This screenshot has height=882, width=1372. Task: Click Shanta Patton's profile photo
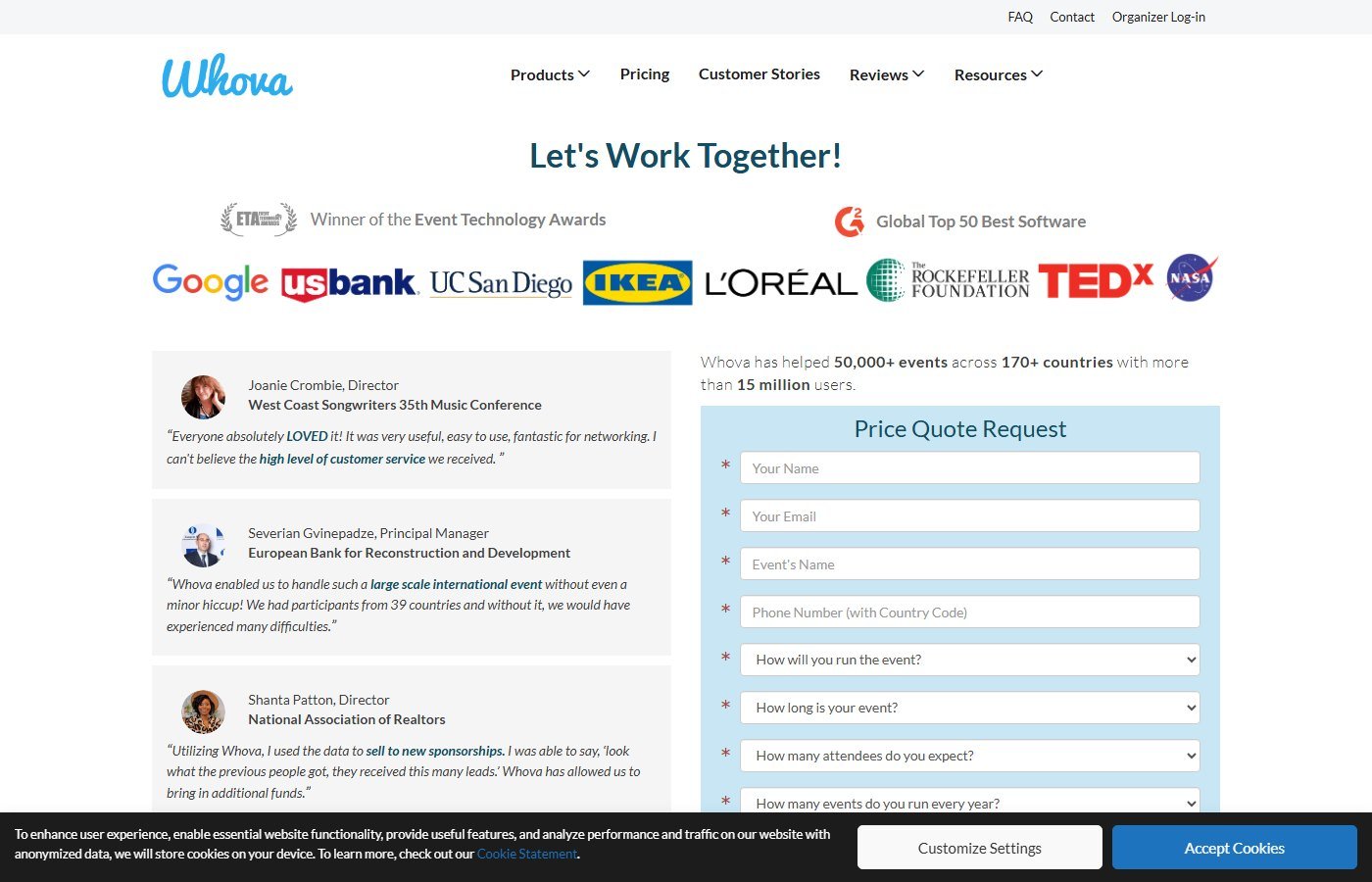[x=203, y=711]
